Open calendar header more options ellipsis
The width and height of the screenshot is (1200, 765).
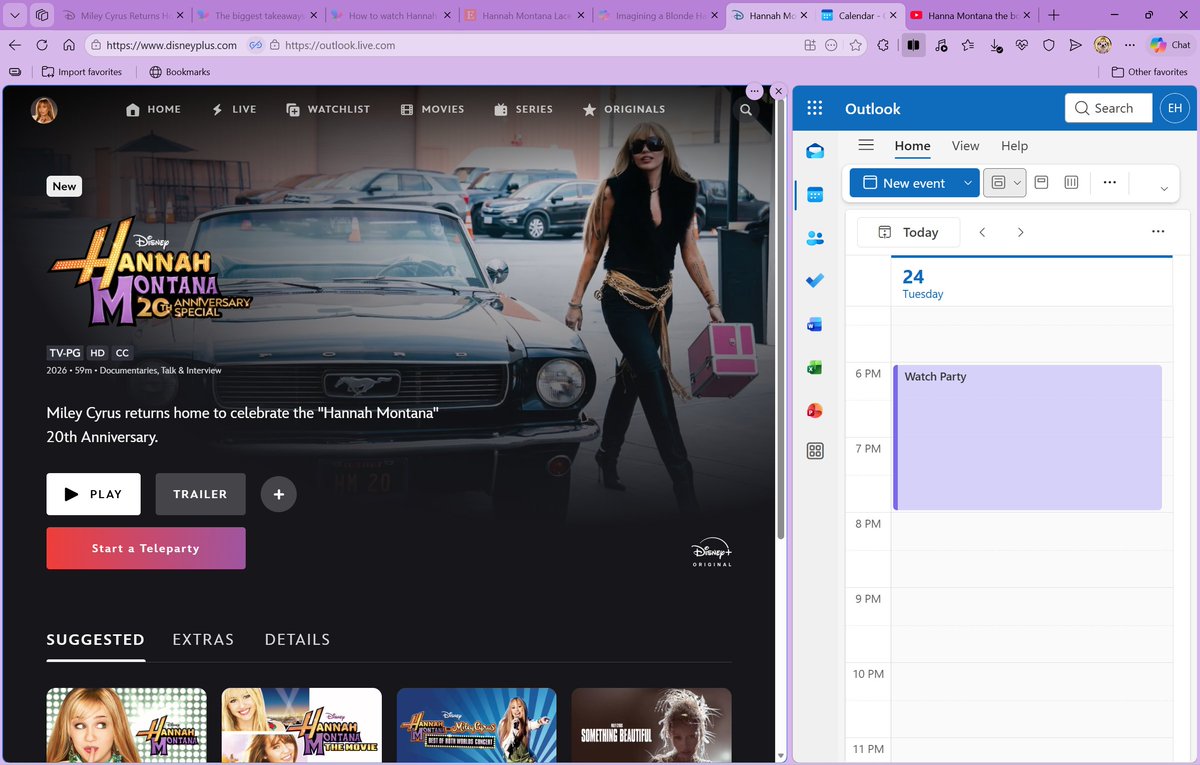click(1158, 231)
